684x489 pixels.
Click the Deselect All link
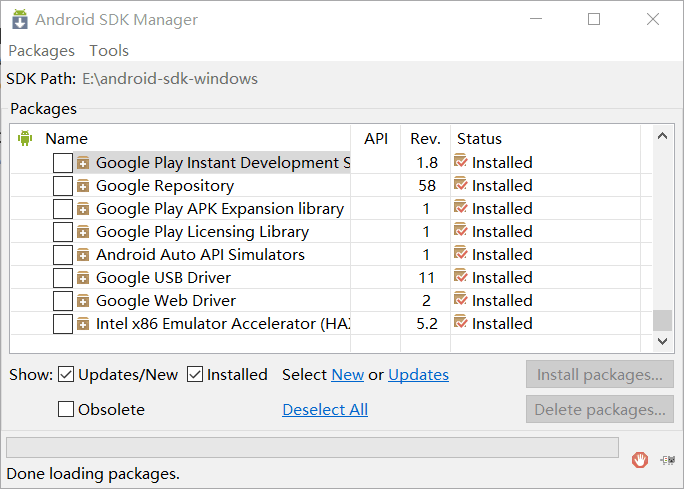tap(325, 410)
